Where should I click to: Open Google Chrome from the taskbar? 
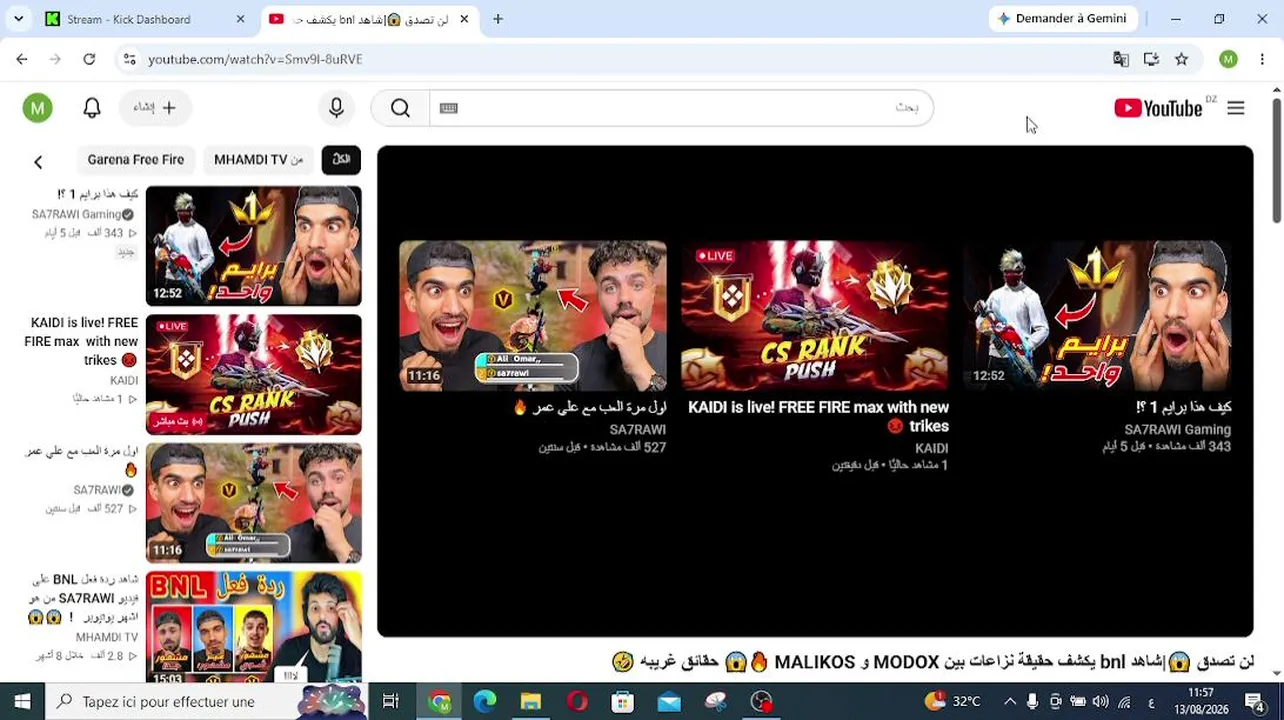(x=440, y=701)
